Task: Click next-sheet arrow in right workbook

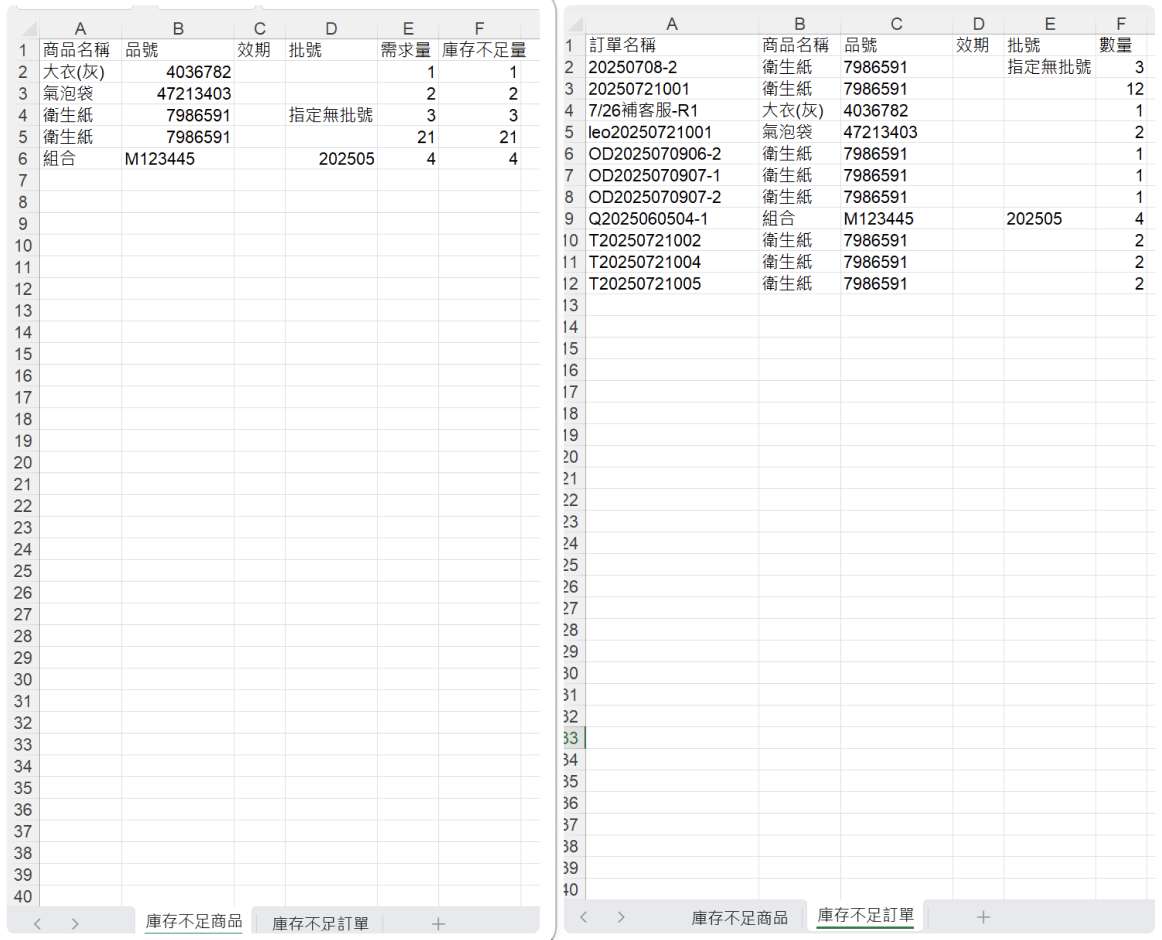Action: click(x=621, y=917)
